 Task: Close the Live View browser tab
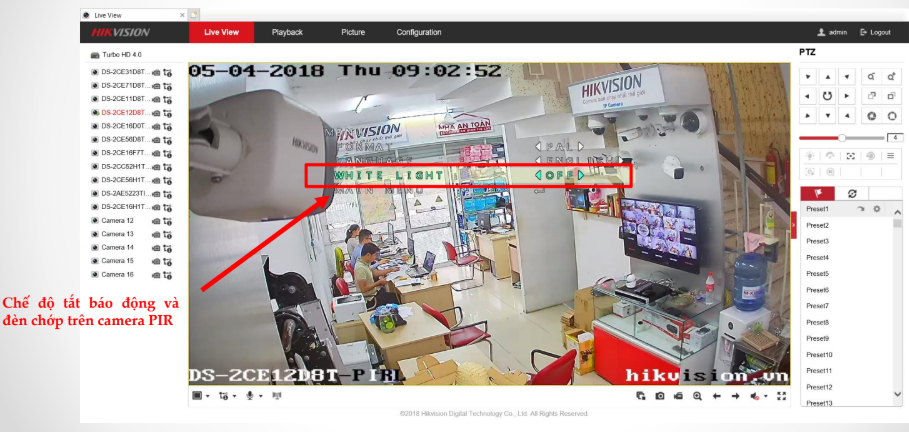(x=182, y=15)
